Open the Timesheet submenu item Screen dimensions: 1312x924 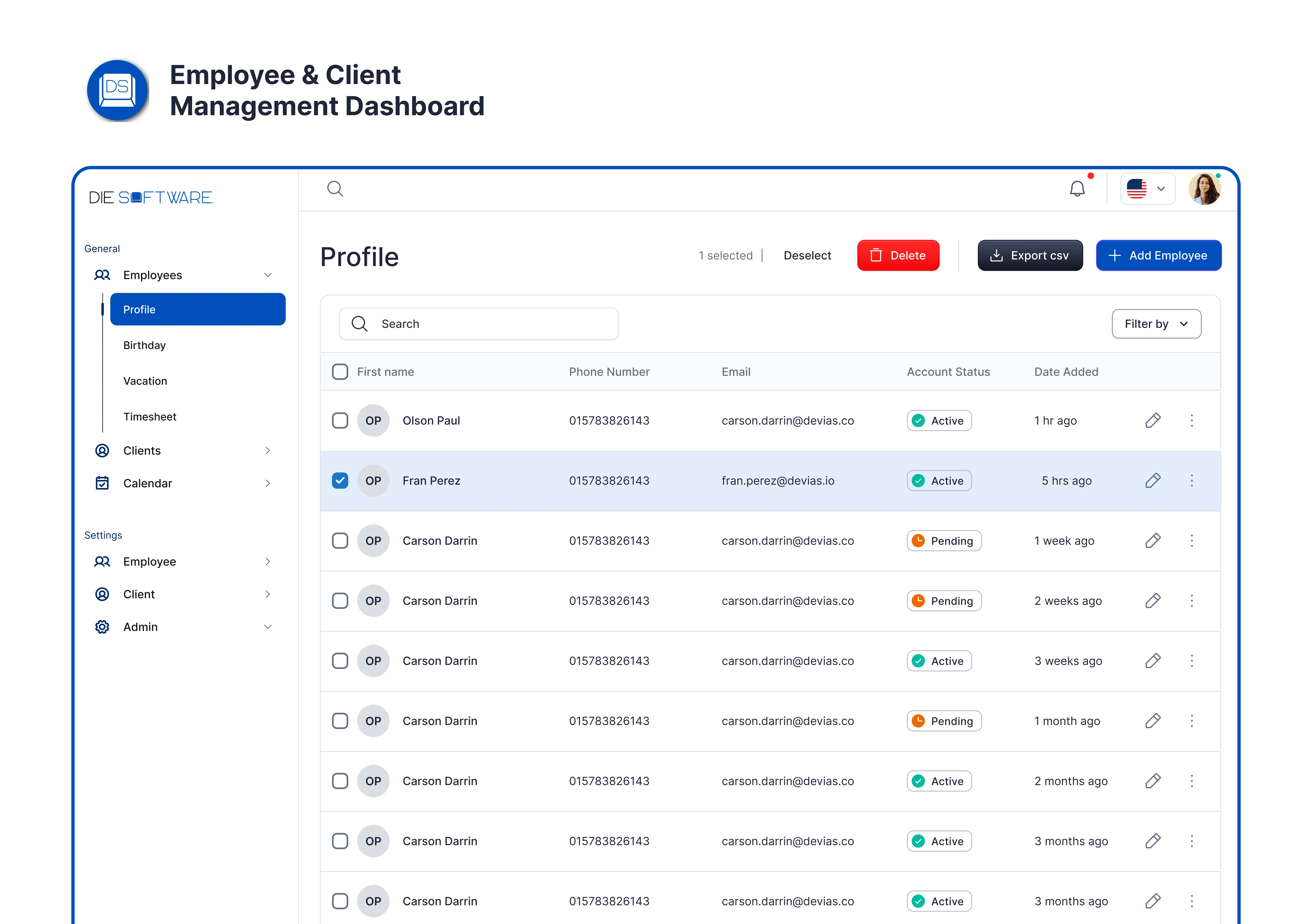150,416
